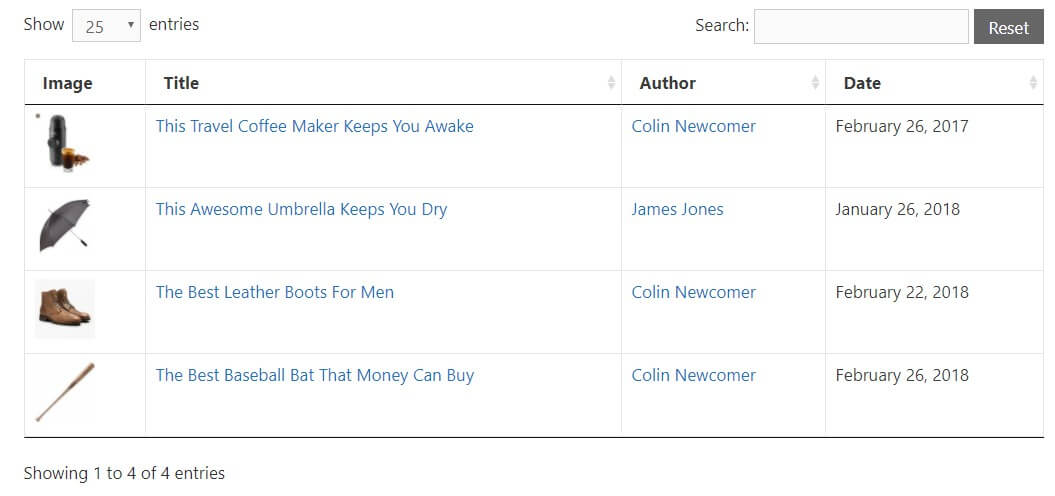Click the baseball bat thumbnail
Viewport: 1055px width, 496px height.
[x=65, y=392]
